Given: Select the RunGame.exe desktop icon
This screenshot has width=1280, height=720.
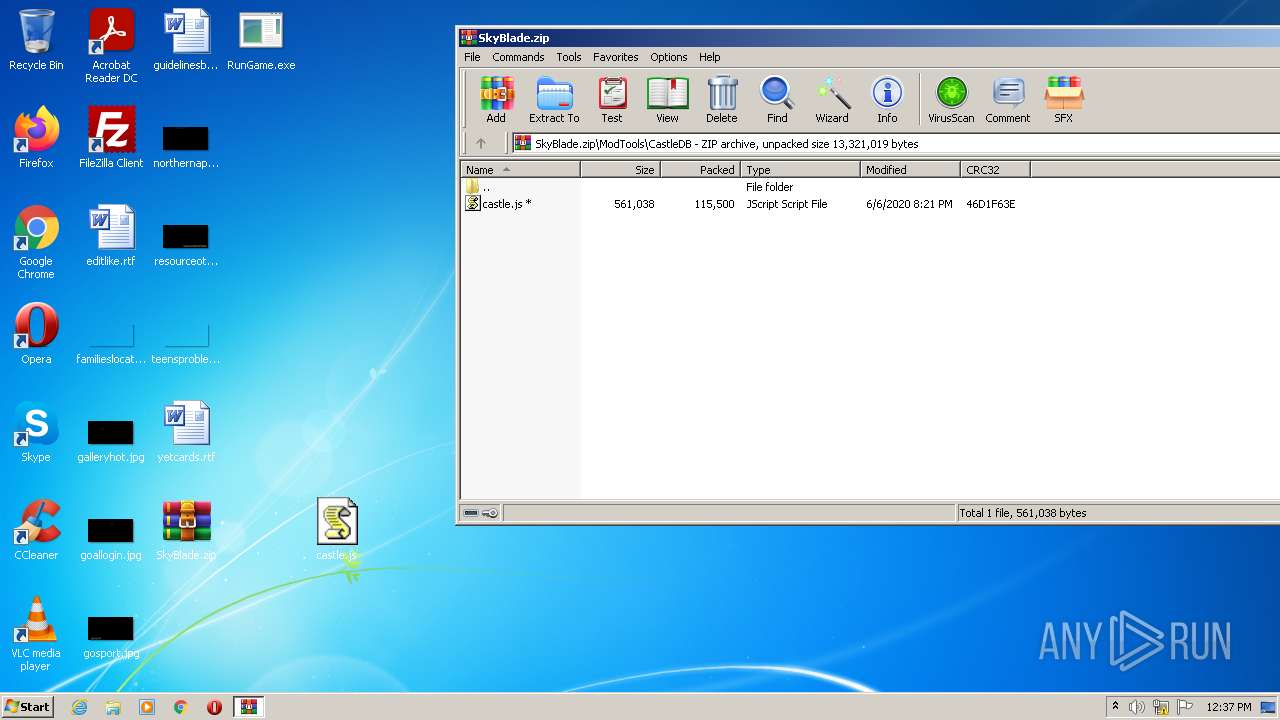Looking at the screenshot, I should [261, 41].
